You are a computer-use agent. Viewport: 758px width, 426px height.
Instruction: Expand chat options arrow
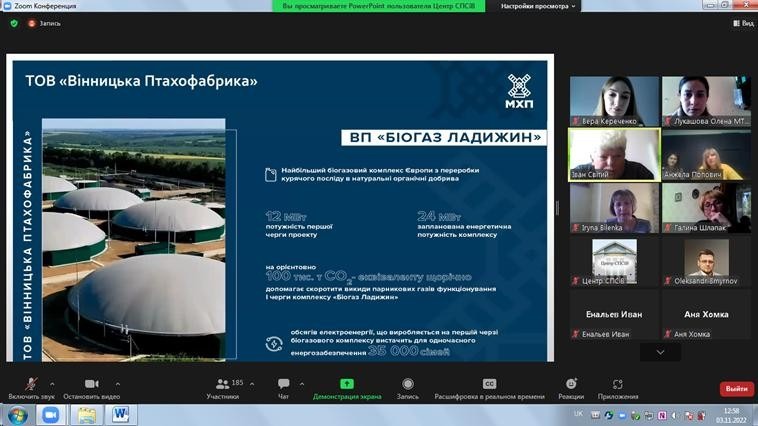point(302,384)
